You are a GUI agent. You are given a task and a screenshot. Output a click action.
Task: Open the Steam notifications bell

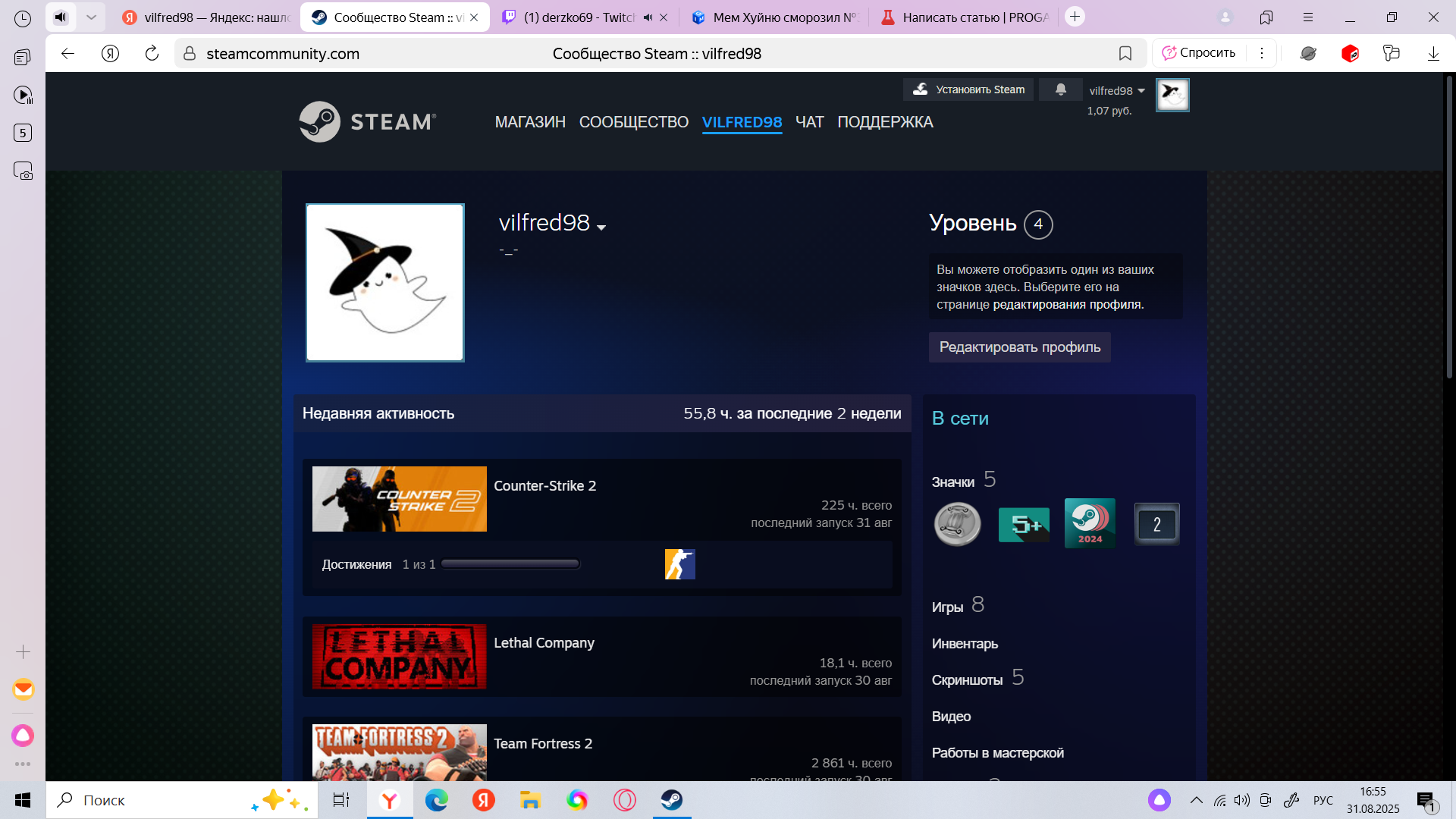tap(1061, 89)
